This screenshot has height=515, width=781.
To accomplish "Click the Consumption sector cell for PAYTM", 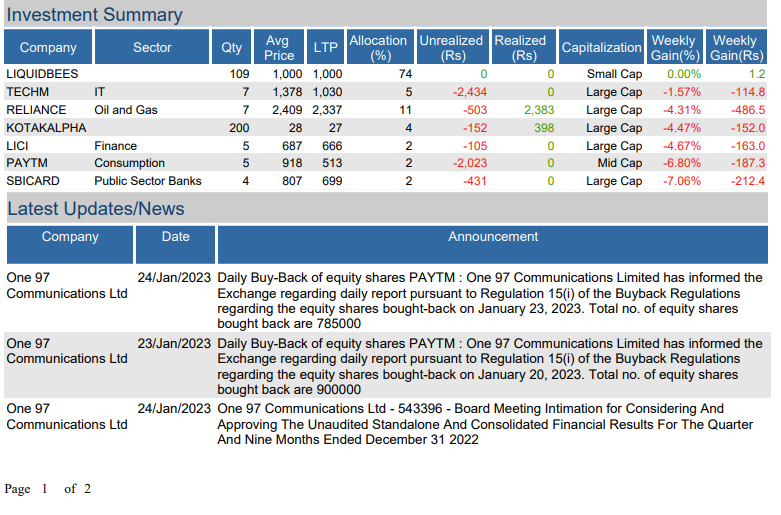I will (130, 163).
